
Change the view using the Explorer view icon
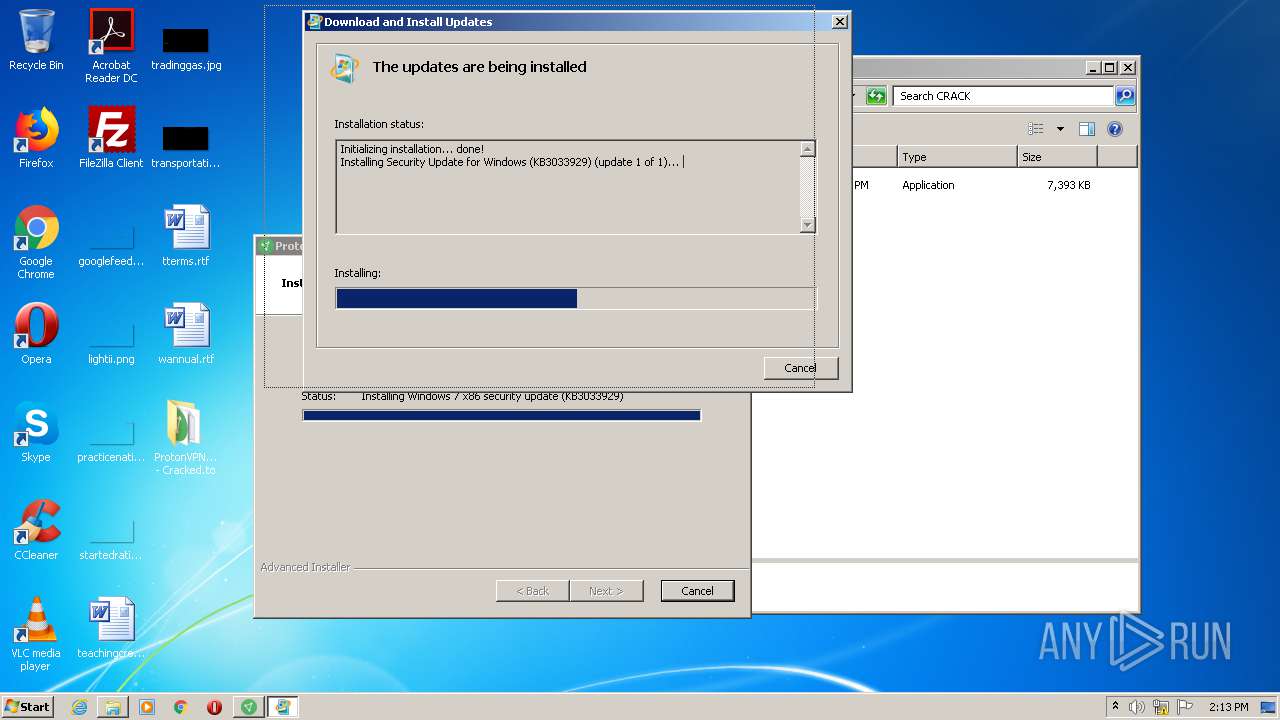coord(1036,129)
